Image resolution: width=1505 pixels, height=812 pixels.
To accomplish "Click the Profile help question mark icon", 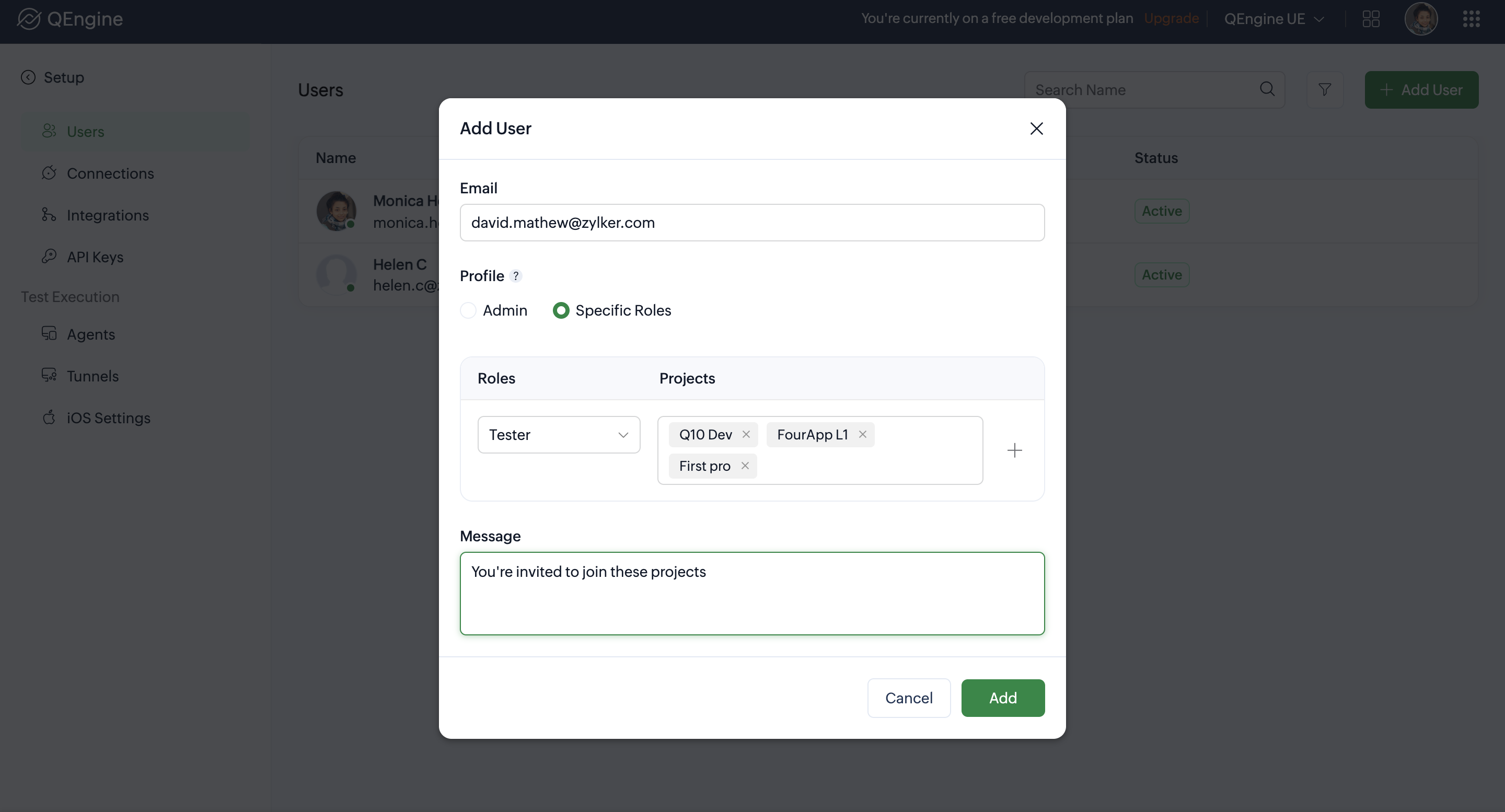I will point(515,276).
